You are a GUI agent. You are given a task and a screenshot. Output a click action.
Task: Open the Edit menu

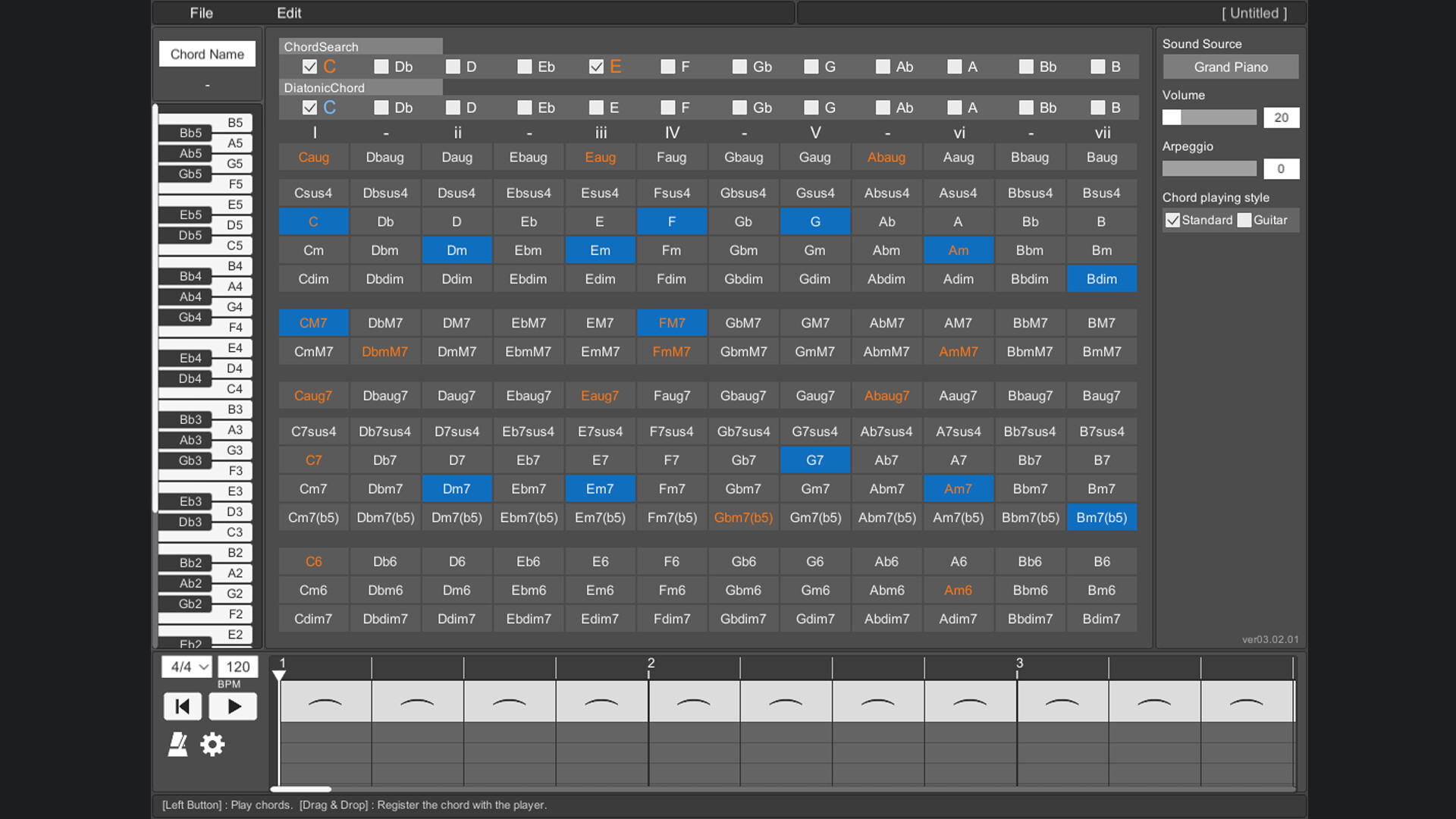pyautogui.click(x=290, y=13)
